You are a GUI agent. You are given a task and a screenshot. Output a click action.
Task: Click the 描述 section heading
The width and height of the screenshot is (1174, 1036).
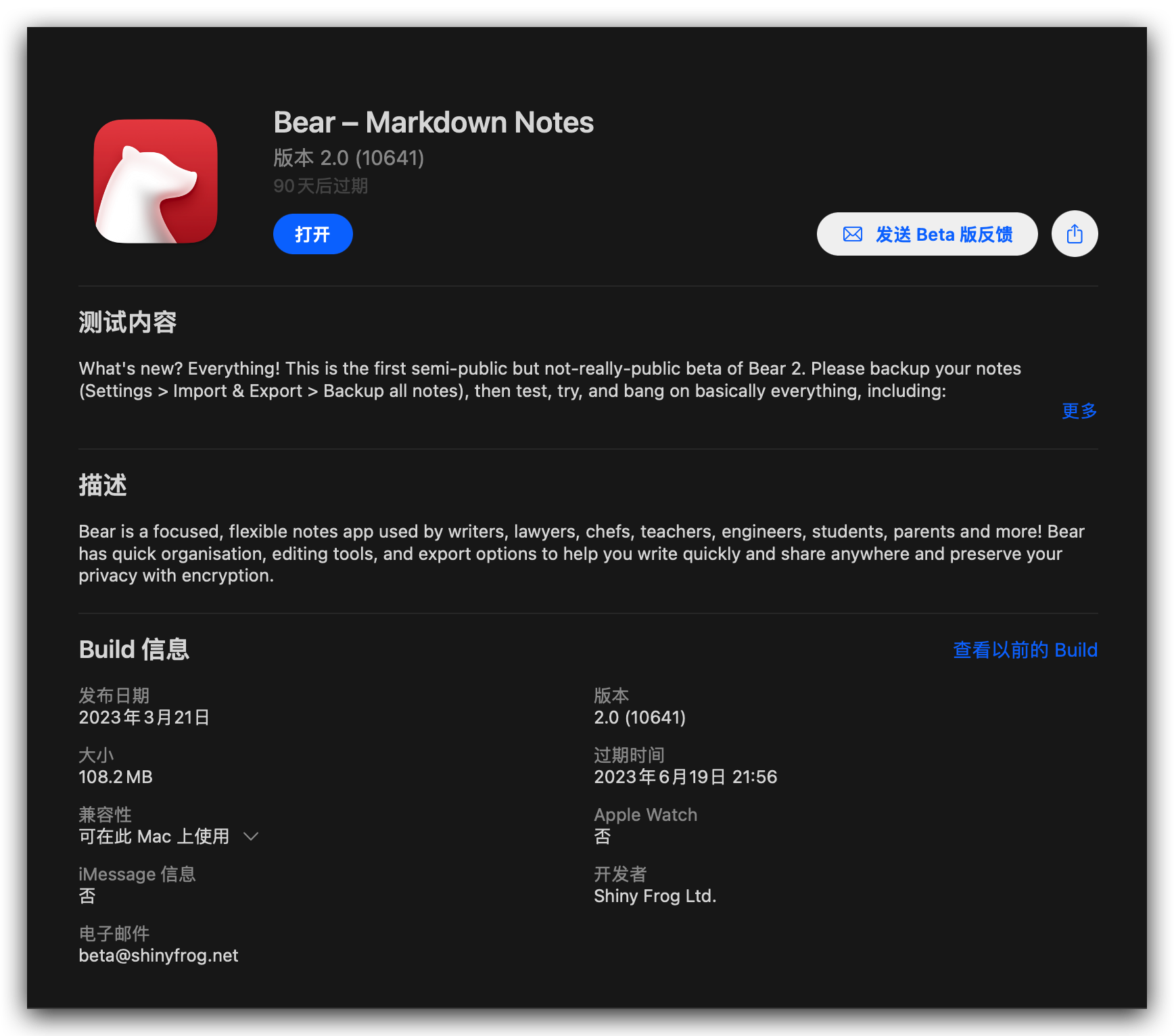pos(103,485)
